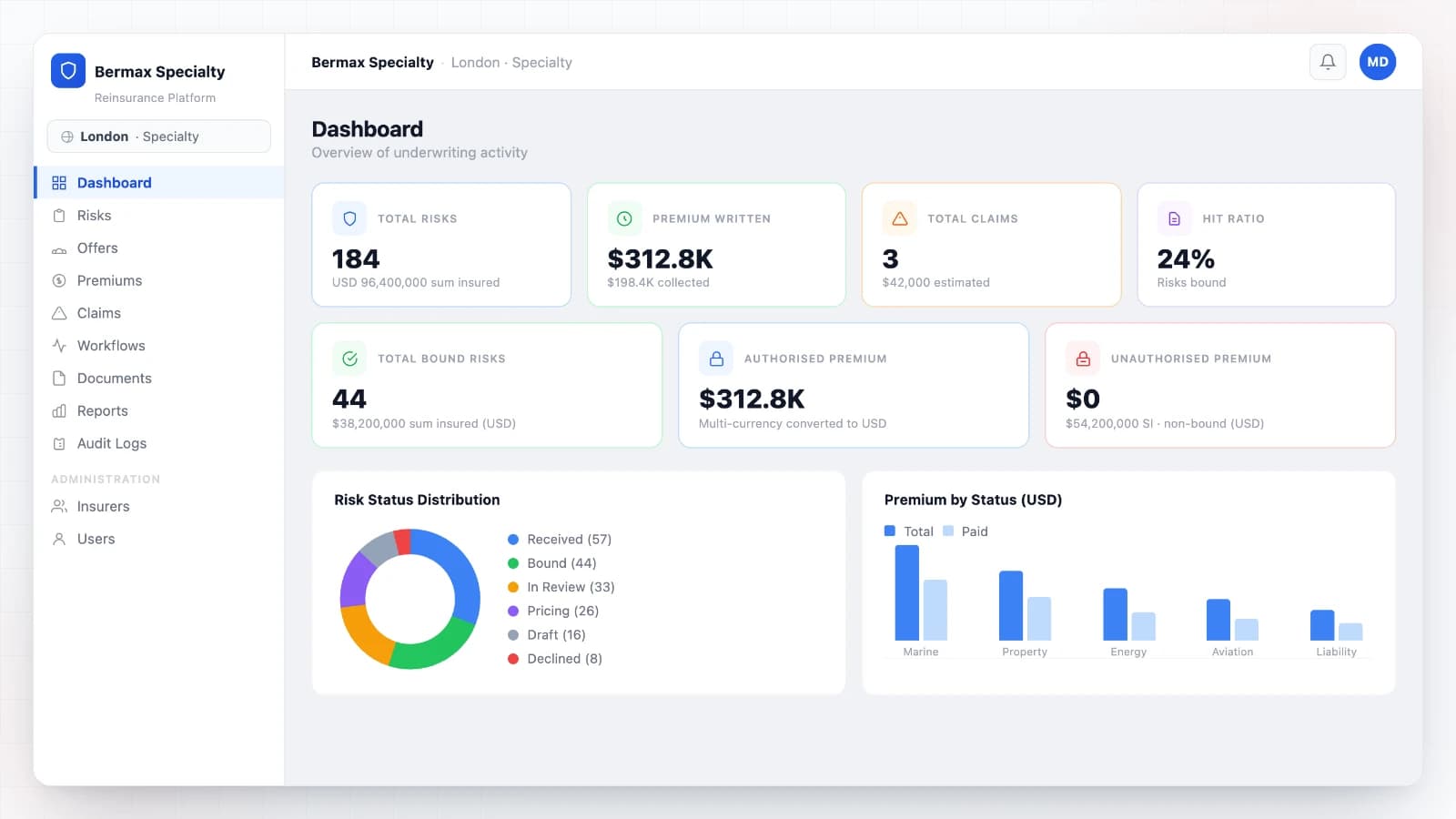
Task: Click the Reports bar chart icon
Action: 59,411
